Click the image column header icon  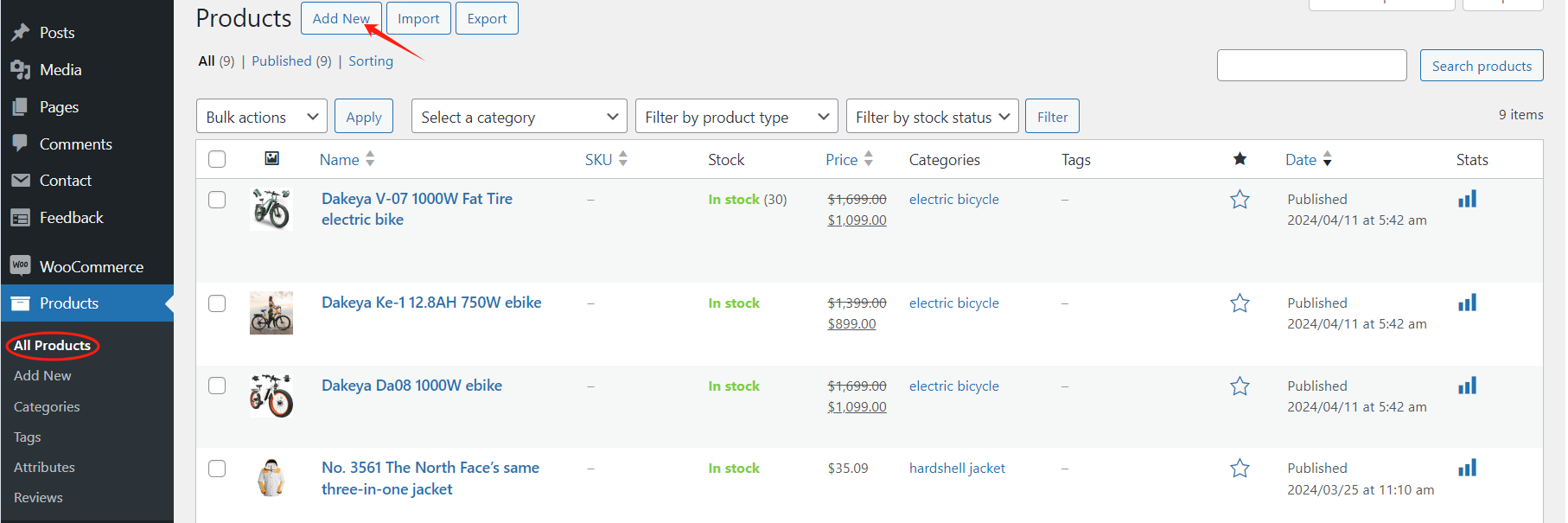point(271,158)
